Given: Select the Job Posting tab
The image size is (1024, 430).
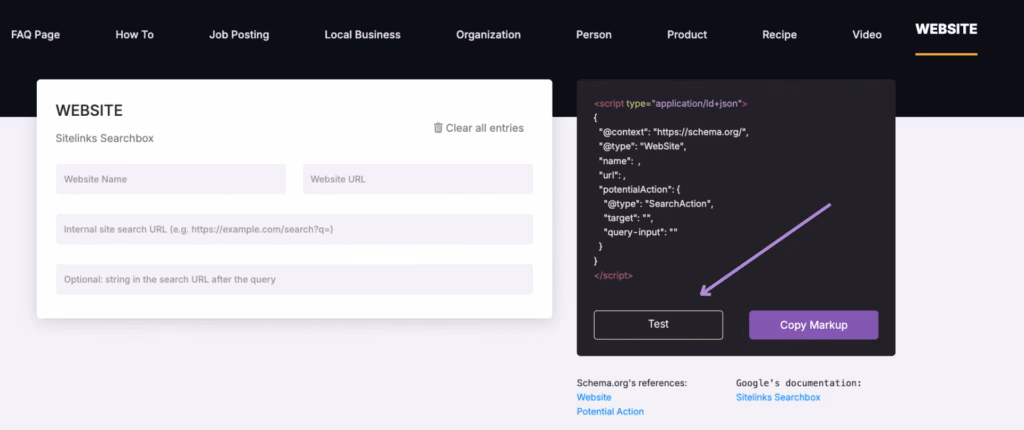Looking at the screenshot, I should [239, 35].
